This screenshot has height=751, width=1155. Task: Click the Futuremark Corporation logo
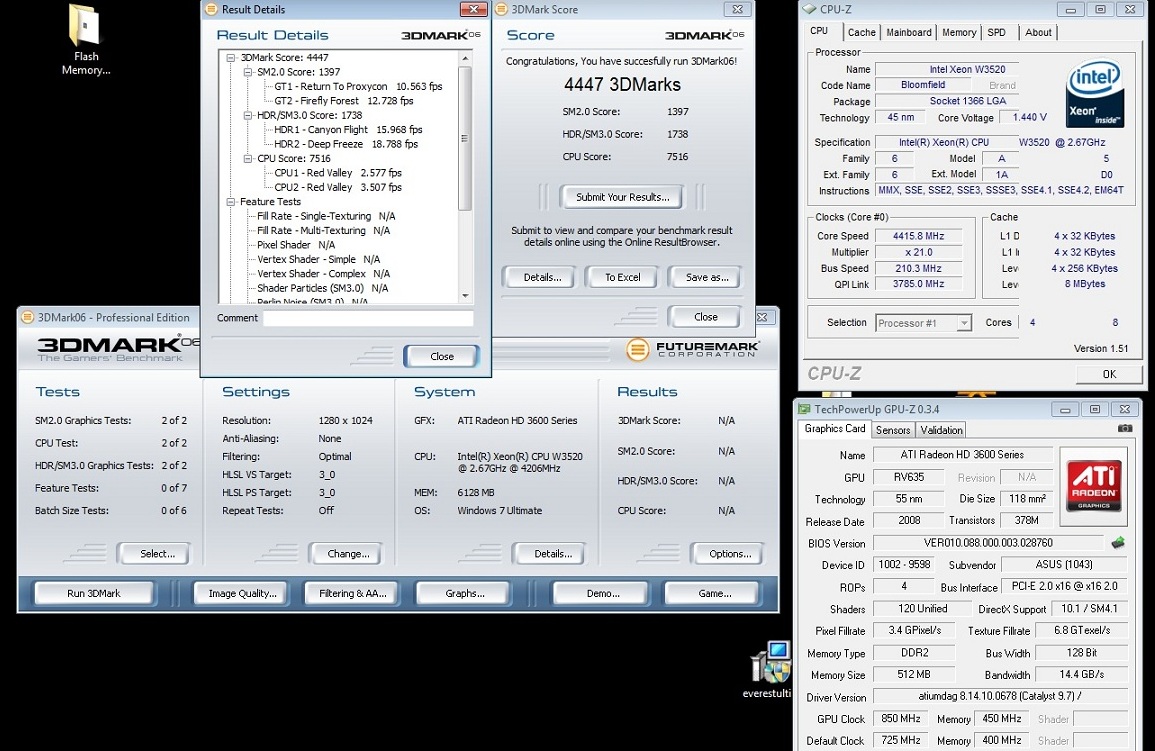point(692,349)
